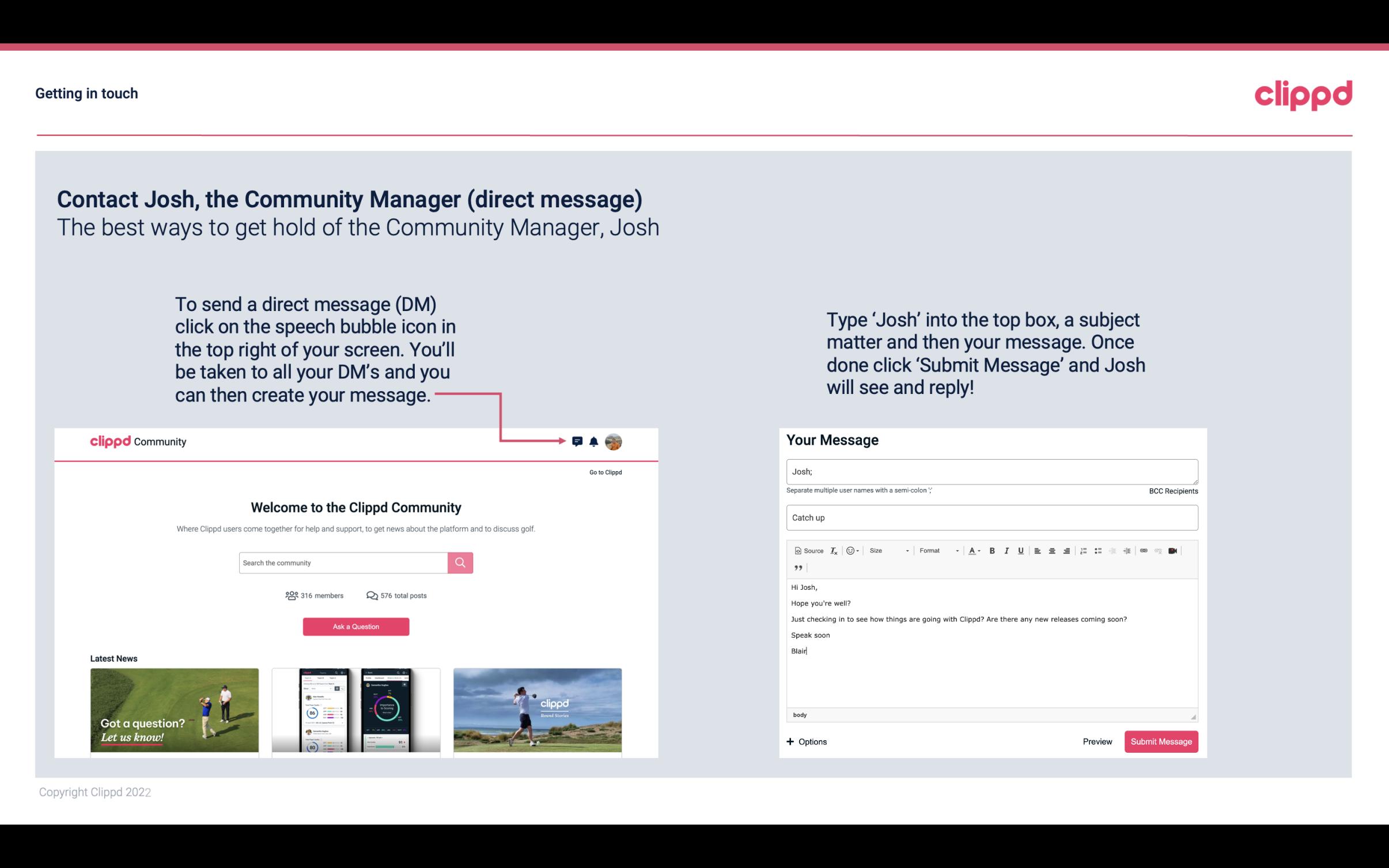Expand the Options section
This screenshot has height=868, width=1389.
coord(807,741)
